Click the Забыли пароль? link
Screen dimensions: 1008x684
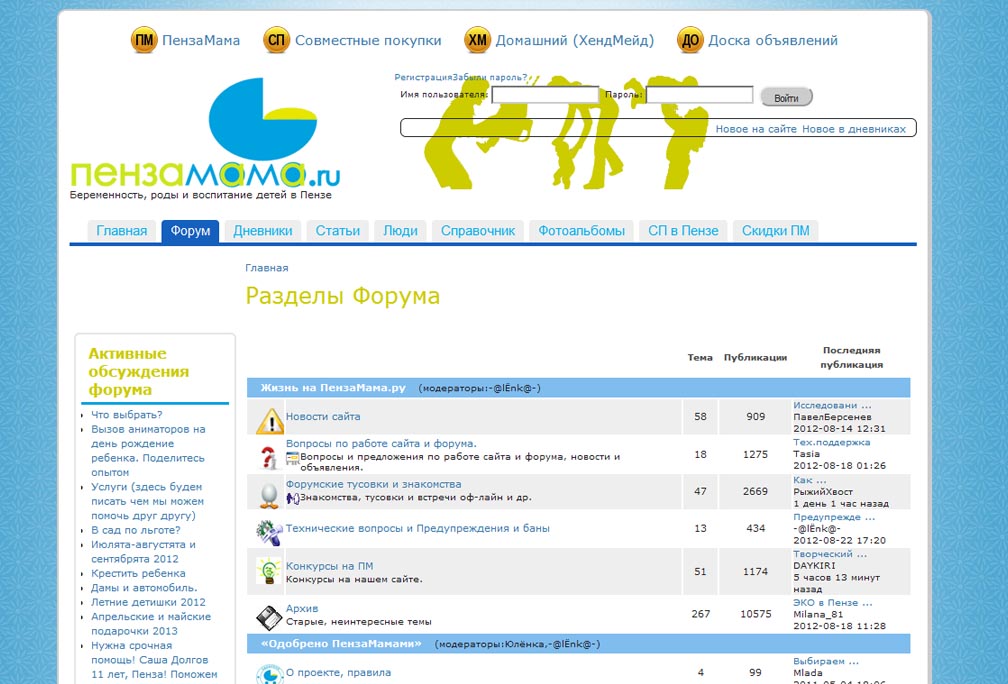pos(490,77)
